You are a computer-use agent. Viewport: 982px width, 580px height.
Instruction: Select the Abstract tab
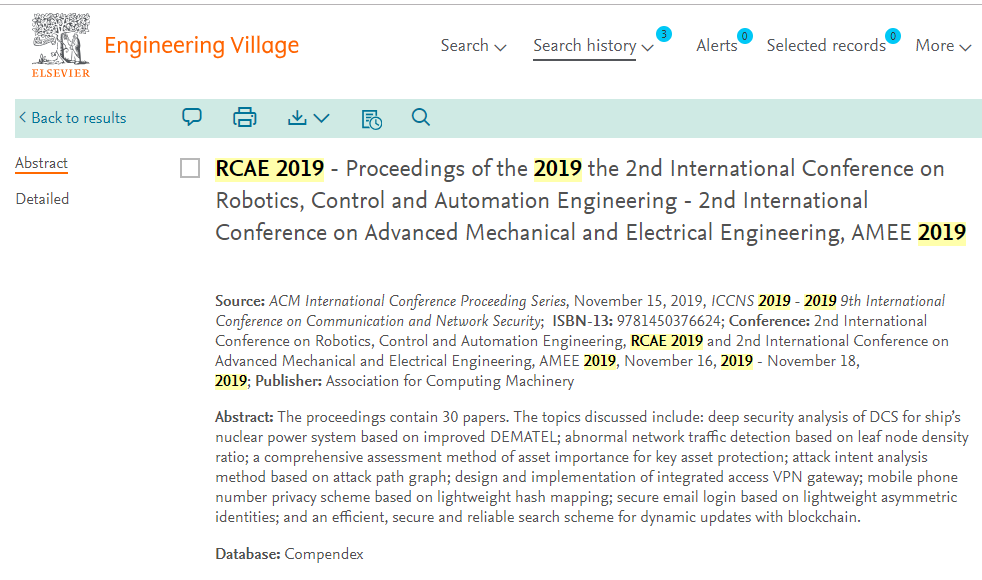pyautogui.click(x=41, y=163)
